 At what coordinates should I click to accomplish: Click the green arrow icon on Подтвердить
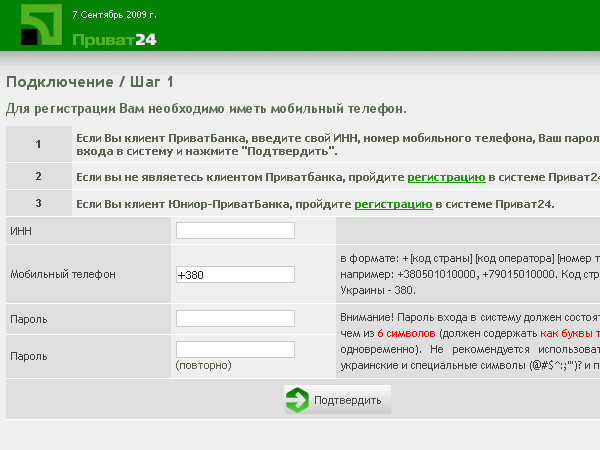(x=297, y=400)
